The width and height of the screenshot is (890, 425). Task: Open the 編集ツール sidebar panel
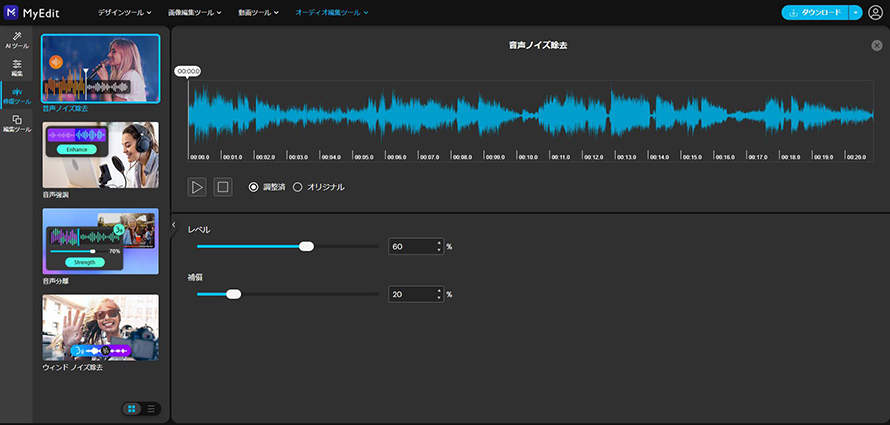pos(17,123)
